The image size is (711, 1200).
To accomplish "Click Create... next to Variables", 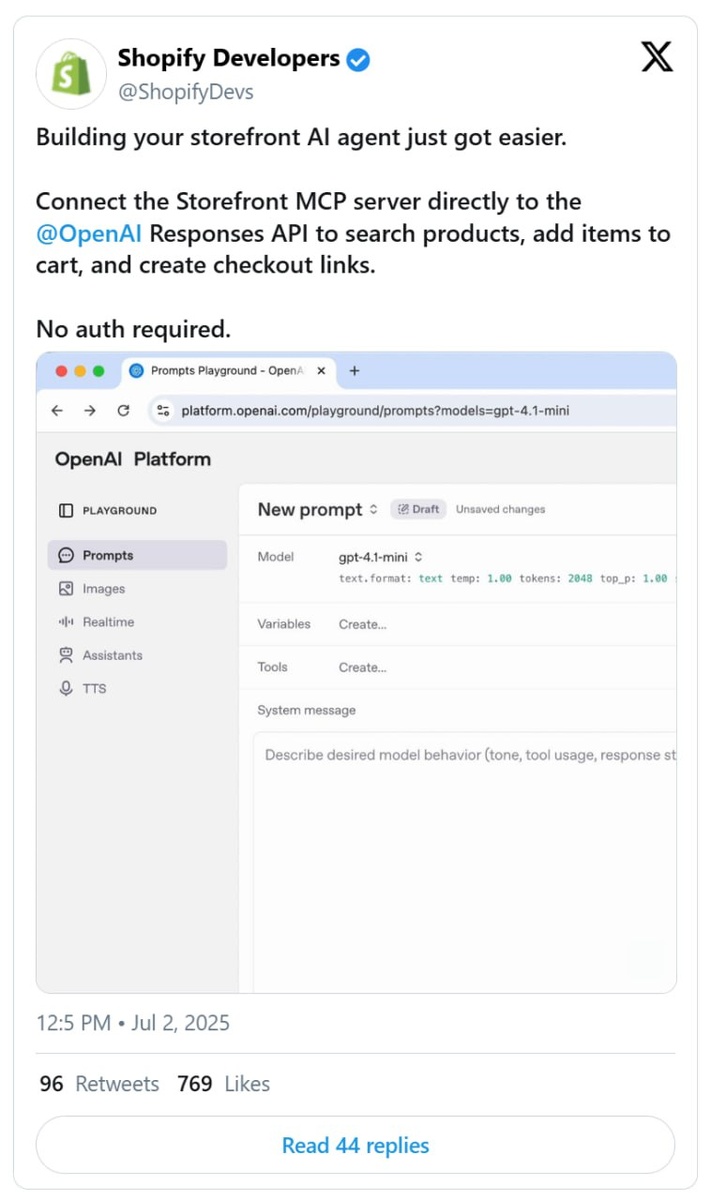I will [362, 624].
